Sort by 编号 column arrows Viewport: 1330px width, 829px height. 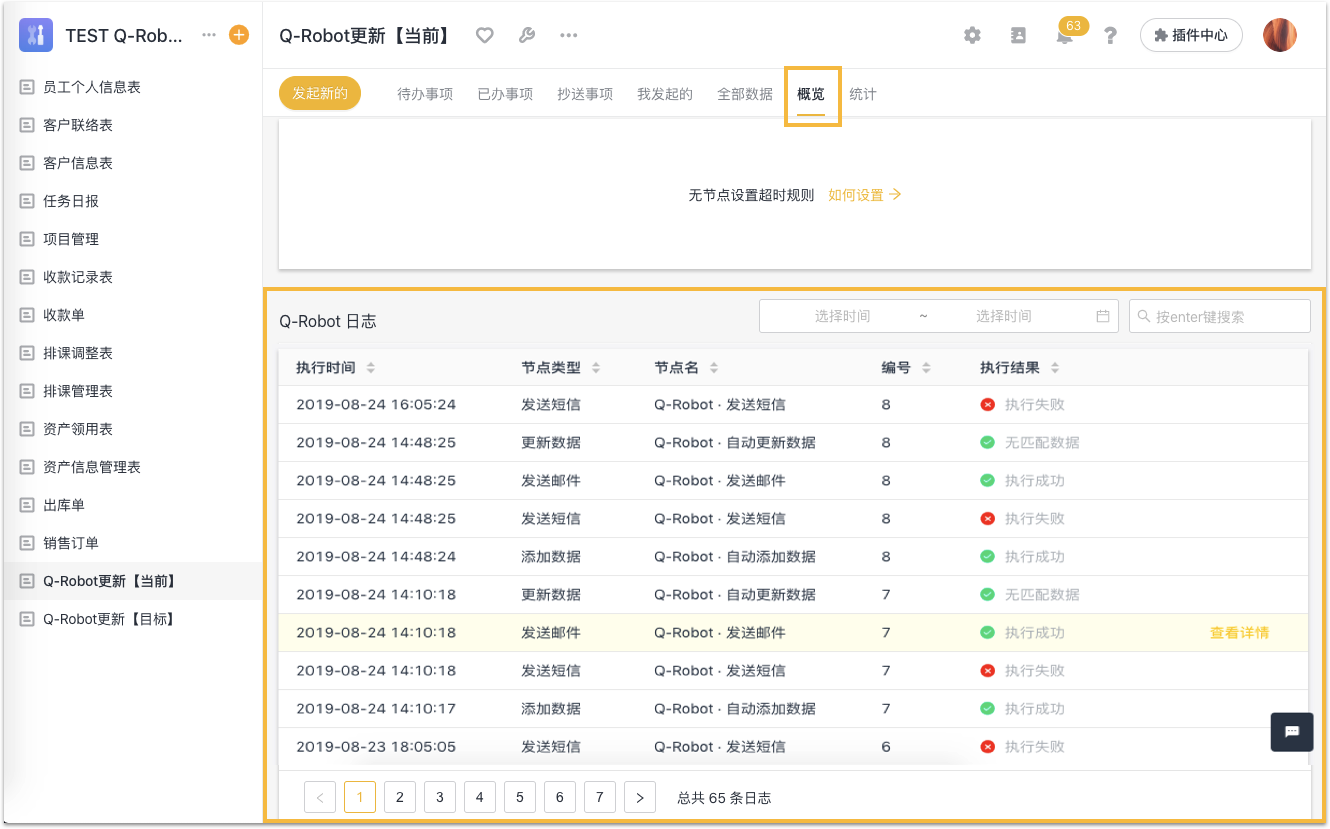point(926,368)
